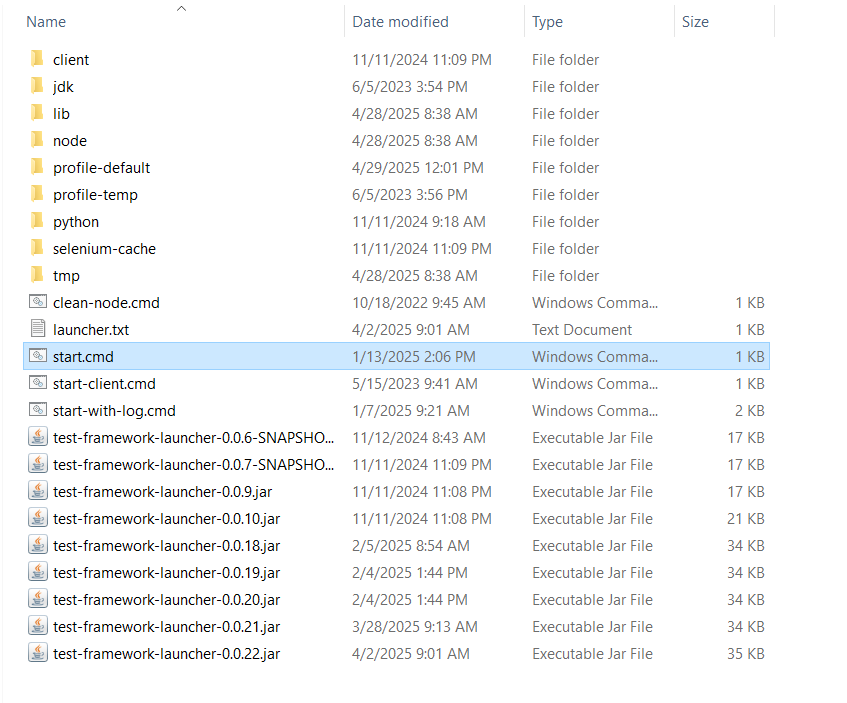Select file test-framework-launcher-0.0.19.jar by name
Image resolution: width=847 pixels, height=703 pixels.
point(166,573)
